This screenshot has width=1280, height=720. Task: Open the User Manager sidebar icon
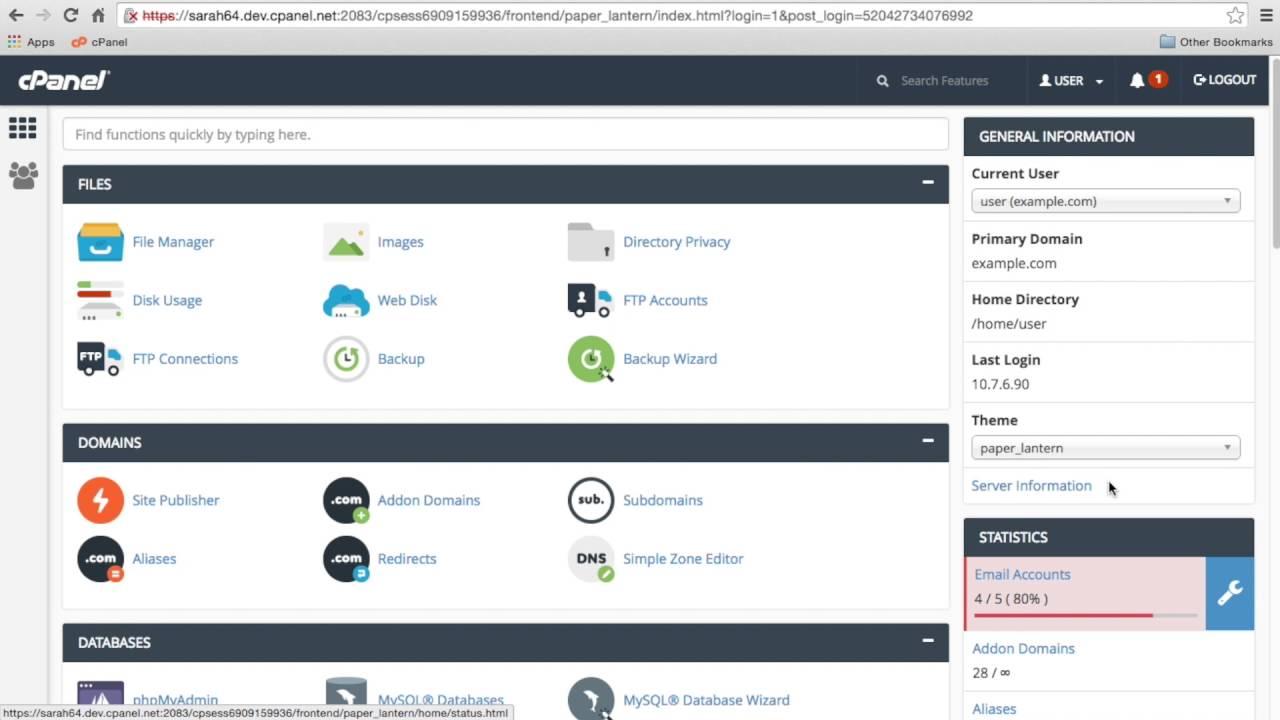(23, 176)
